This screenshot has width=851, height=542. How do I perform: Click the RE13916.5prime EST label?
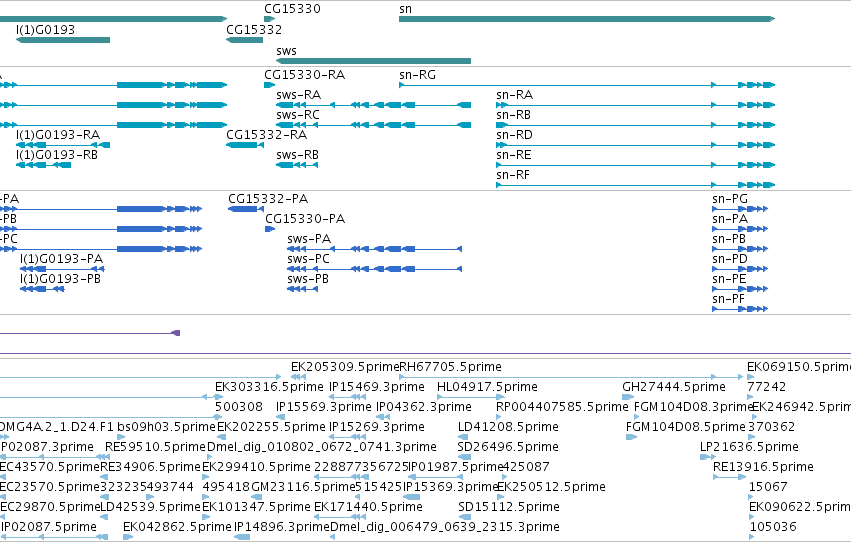pos(764,468)
